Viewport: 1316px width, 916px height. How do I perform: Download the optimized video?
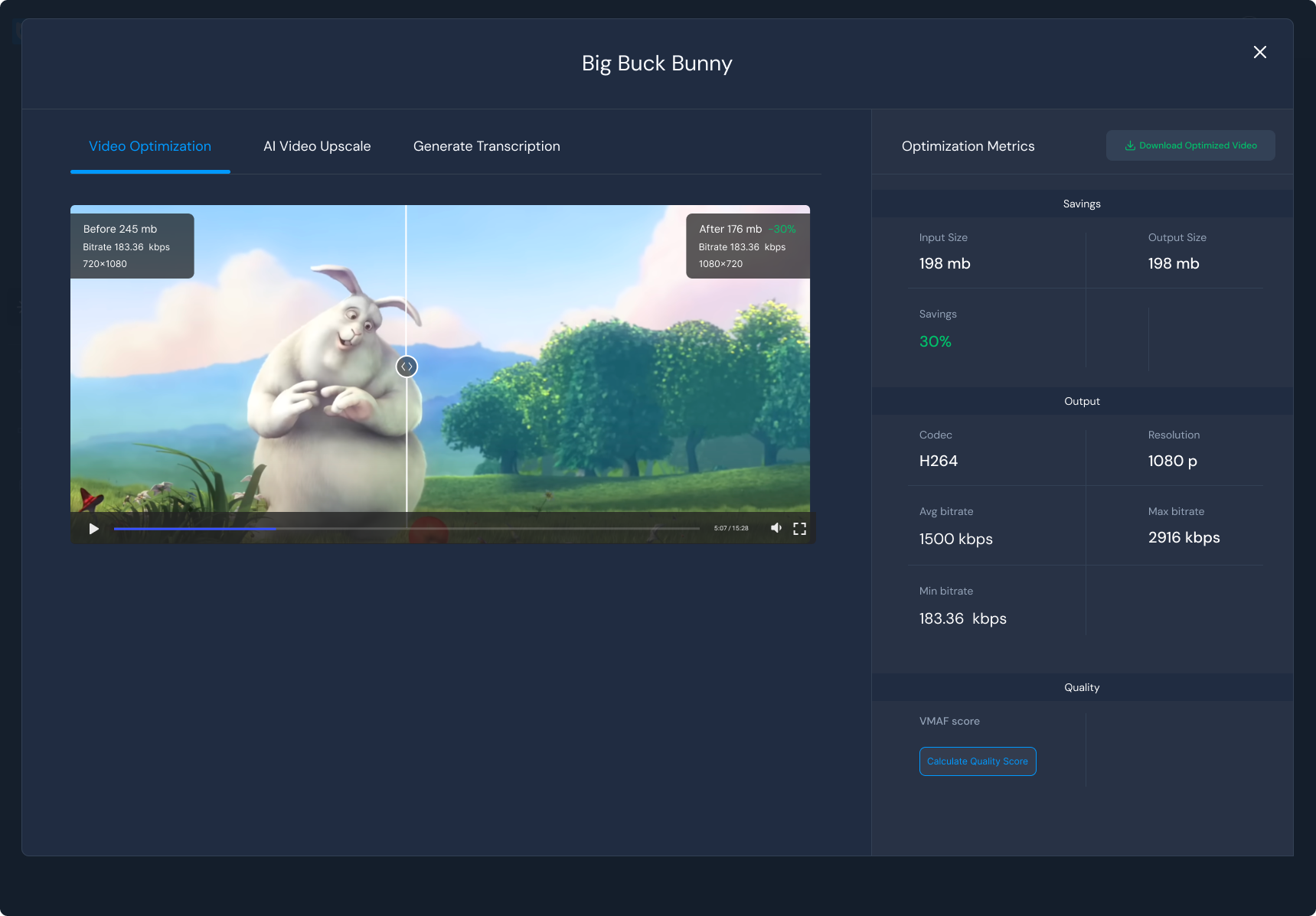coord(1190,145)
